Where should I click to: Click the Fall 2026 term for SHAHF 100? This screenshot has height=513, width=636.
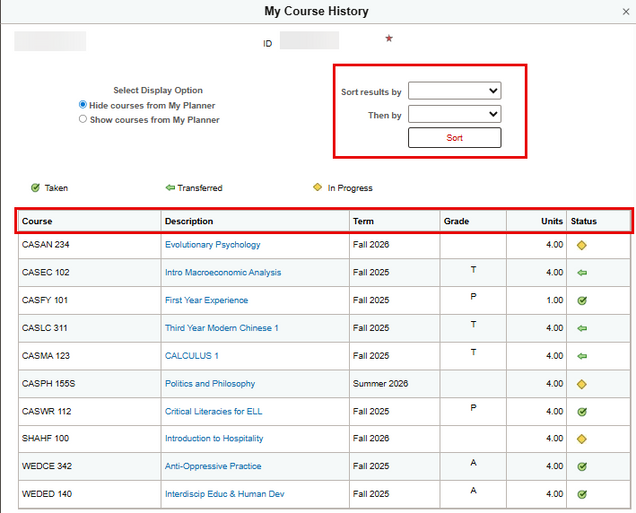(x=371, y=438)
